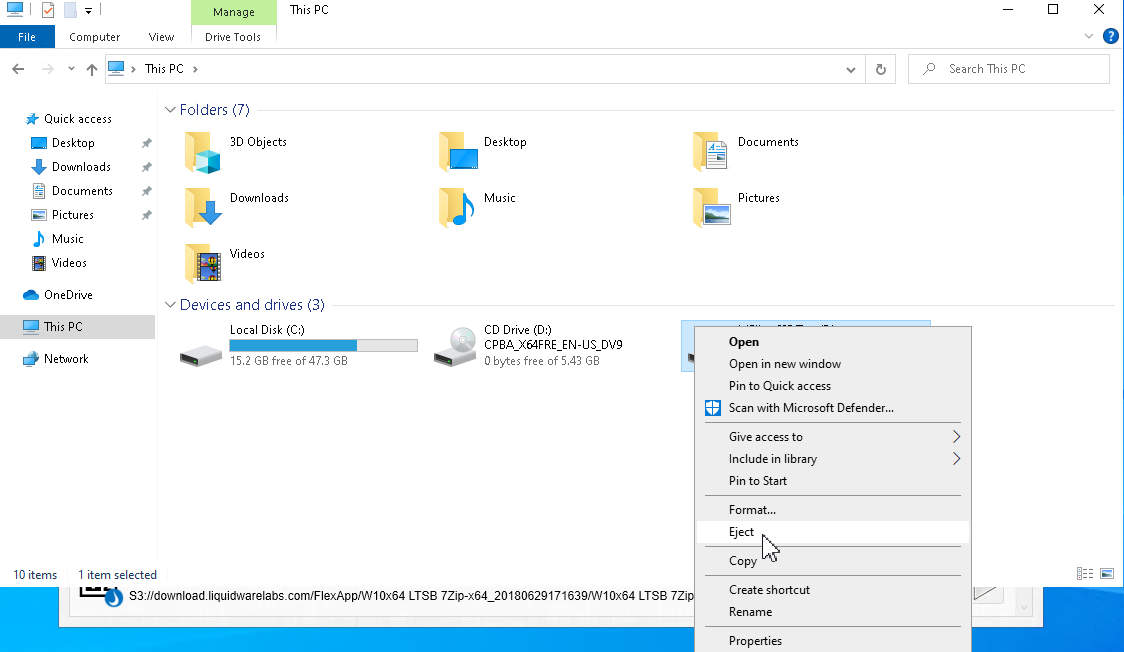Open Explorer help question mark icon
Viewport: 1124px width, 652px height.
[1110, 37]
